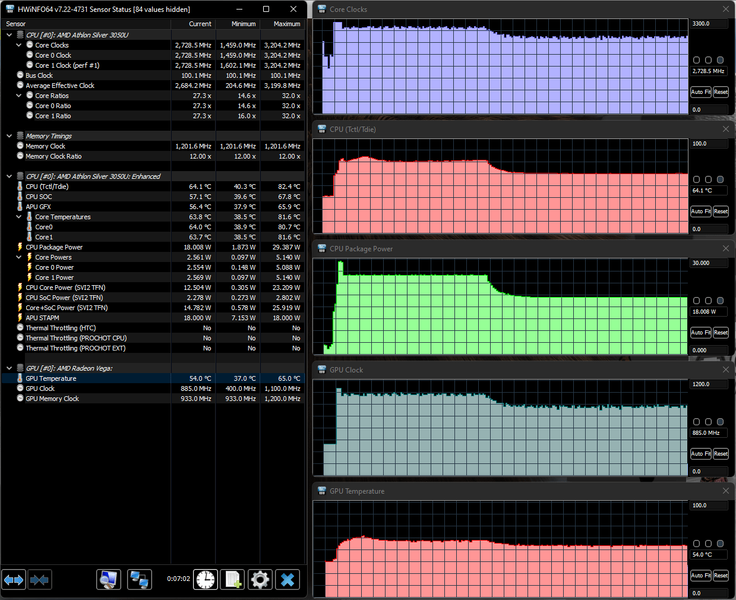Select the Thermal Throttling (PROCHOT EXT) row
This screenshot has width=736, height=600.
tap(153, 348)
